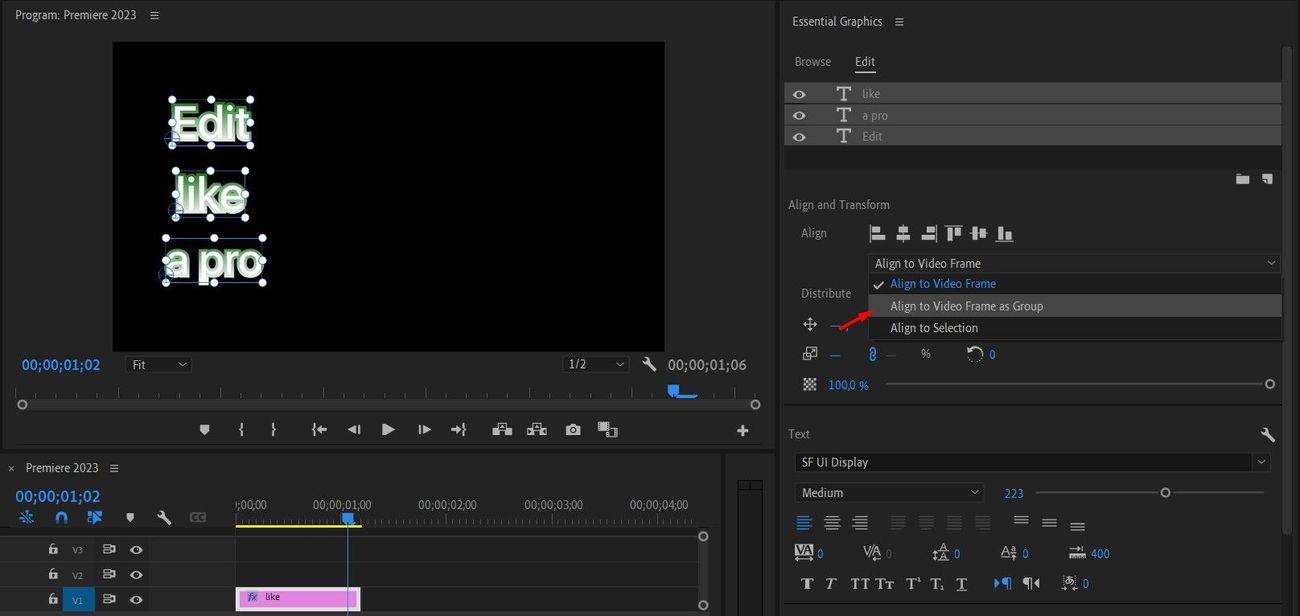Click the Align Left icon in Align row
This screenshot has height=616, width=1300.
tap(878, 234)
